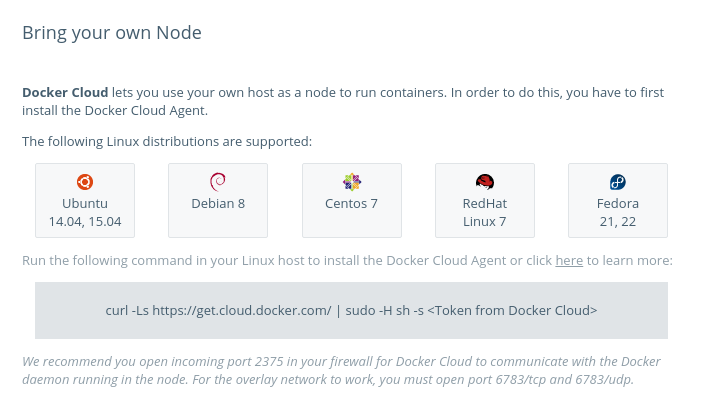705x396 pixels.
Task: Click the RedHat logo icon
Action: 485,182
